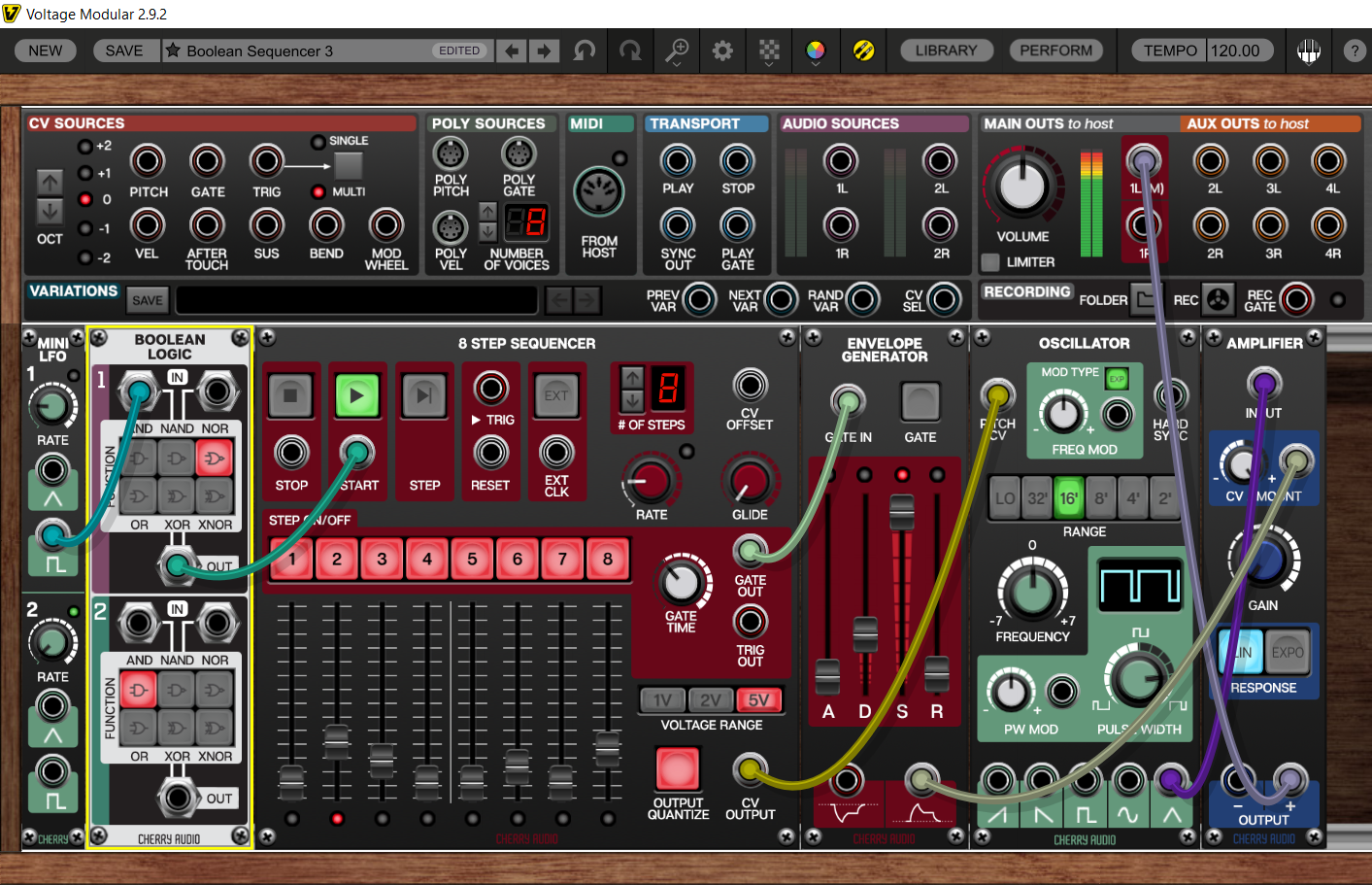This screenshot has width=1372, height=885.
Task: Click the pulse waveform display in Oscillator
Action: click(1139, 586)
